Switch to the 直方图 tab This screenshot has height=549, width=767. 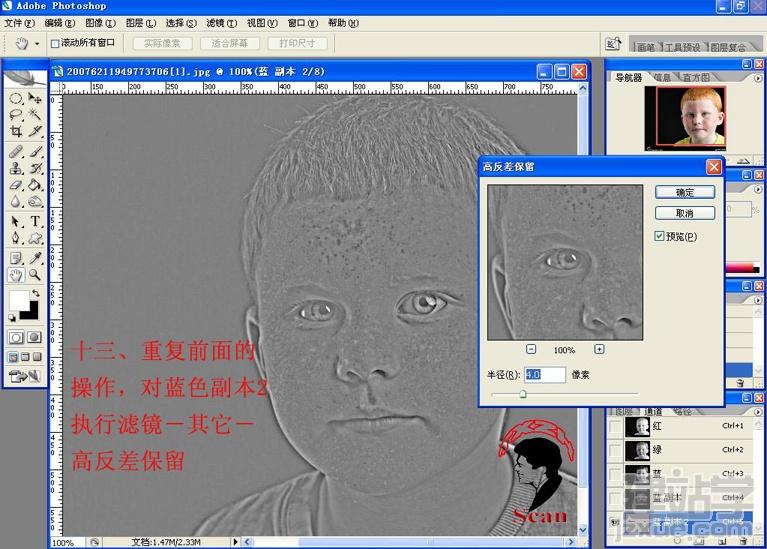click(x=696, y=77)
